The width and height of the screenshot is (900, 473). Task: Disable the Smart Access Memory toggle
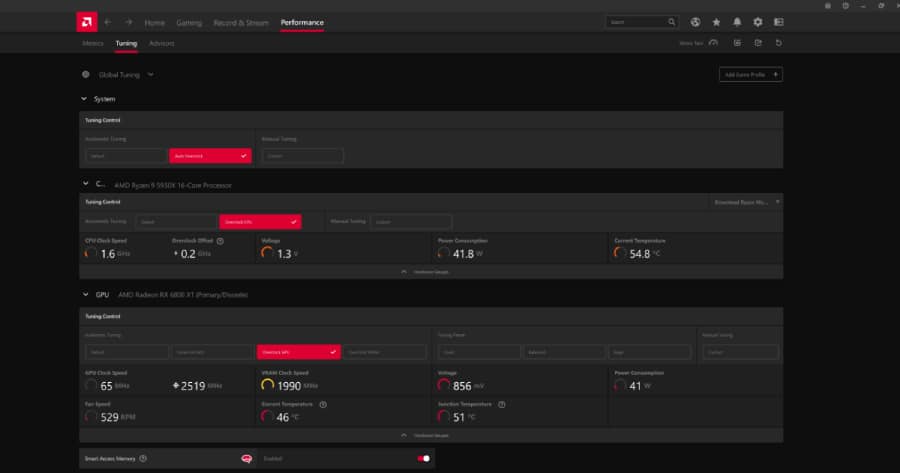point(423,458)
